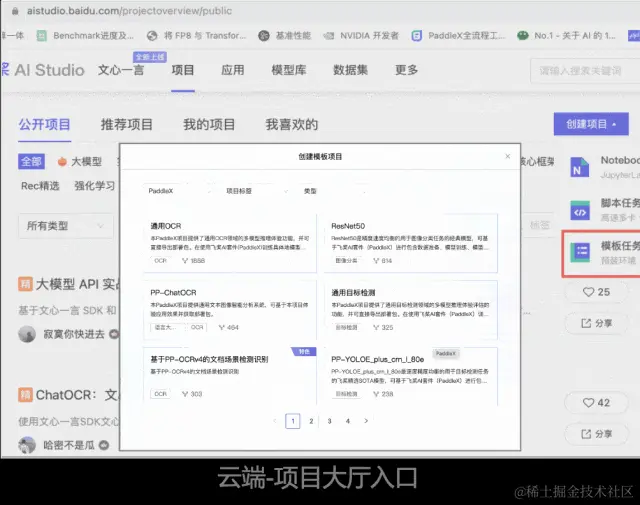Image resolution: width=640 pixels, height=505 pixels.
Task: Click previous page arrow in pagination
Action: click(275, 421)
